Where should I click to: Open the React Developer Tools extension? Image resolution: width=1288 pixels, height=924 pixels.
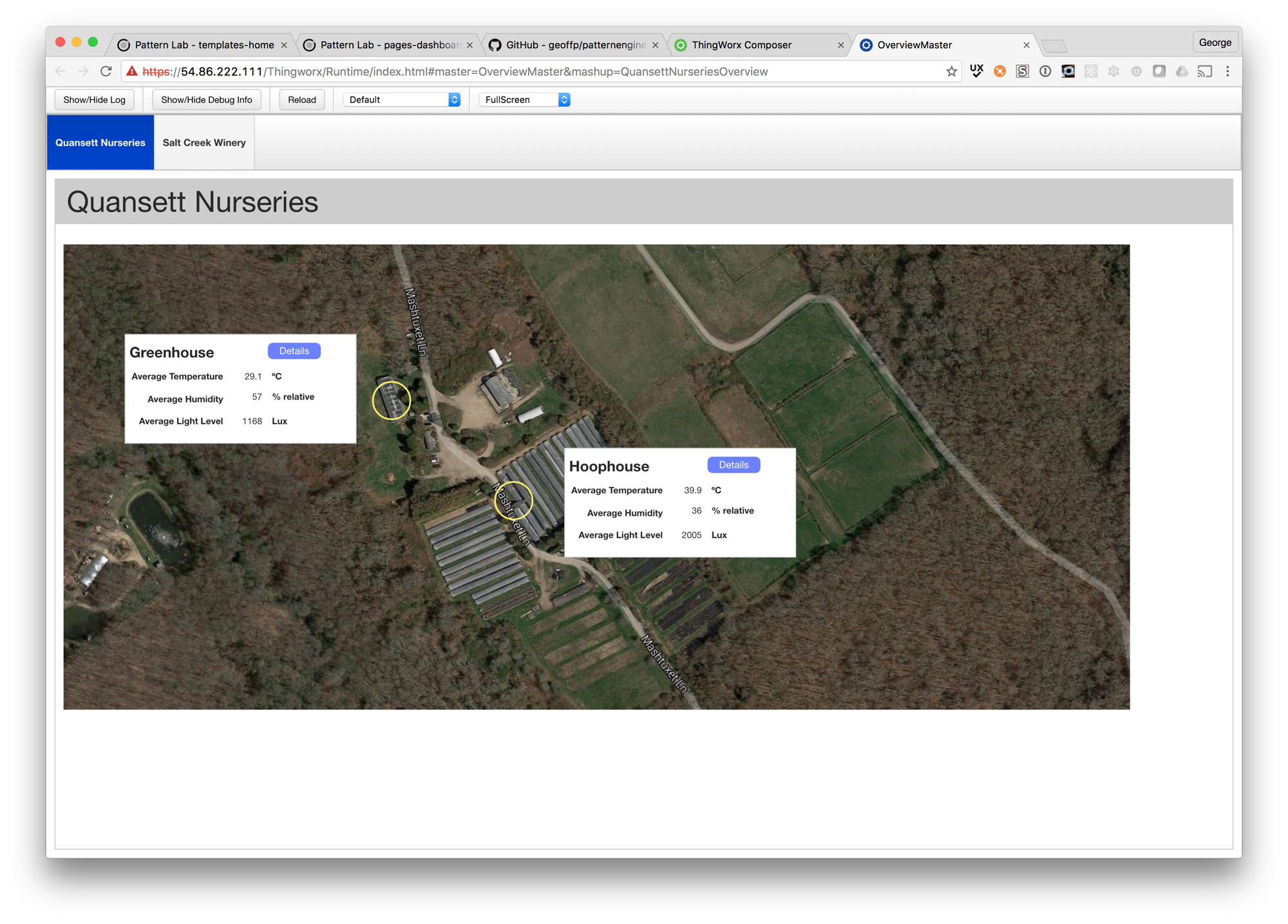(x=1091, y=71)
